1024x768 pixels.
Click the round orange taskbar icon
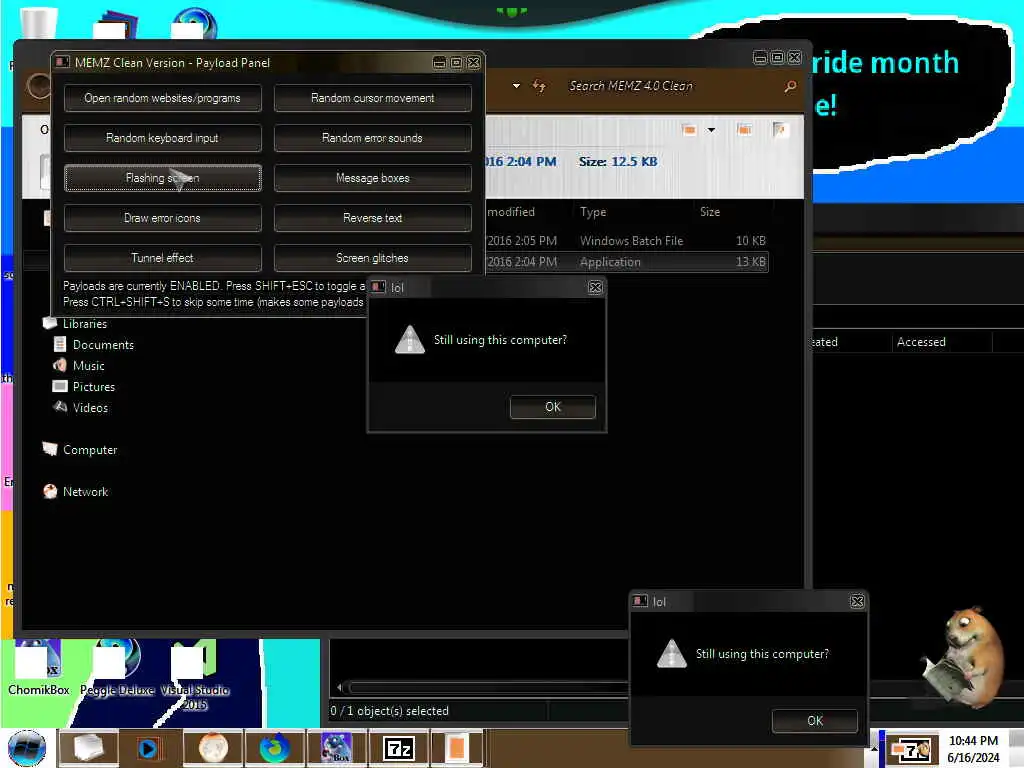pyautogui.click(x=213, y=748)
